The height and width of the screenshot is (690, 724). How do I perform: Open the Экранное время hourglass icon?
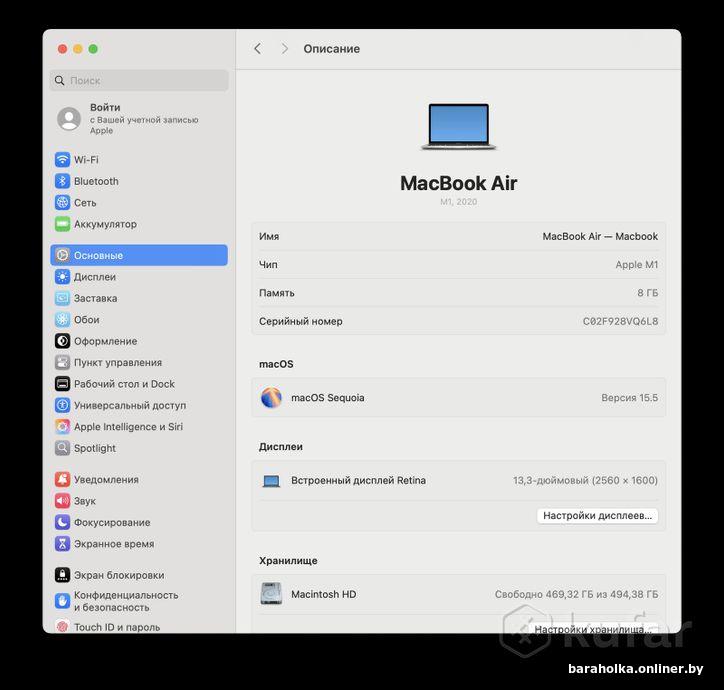tap(62, 544)
